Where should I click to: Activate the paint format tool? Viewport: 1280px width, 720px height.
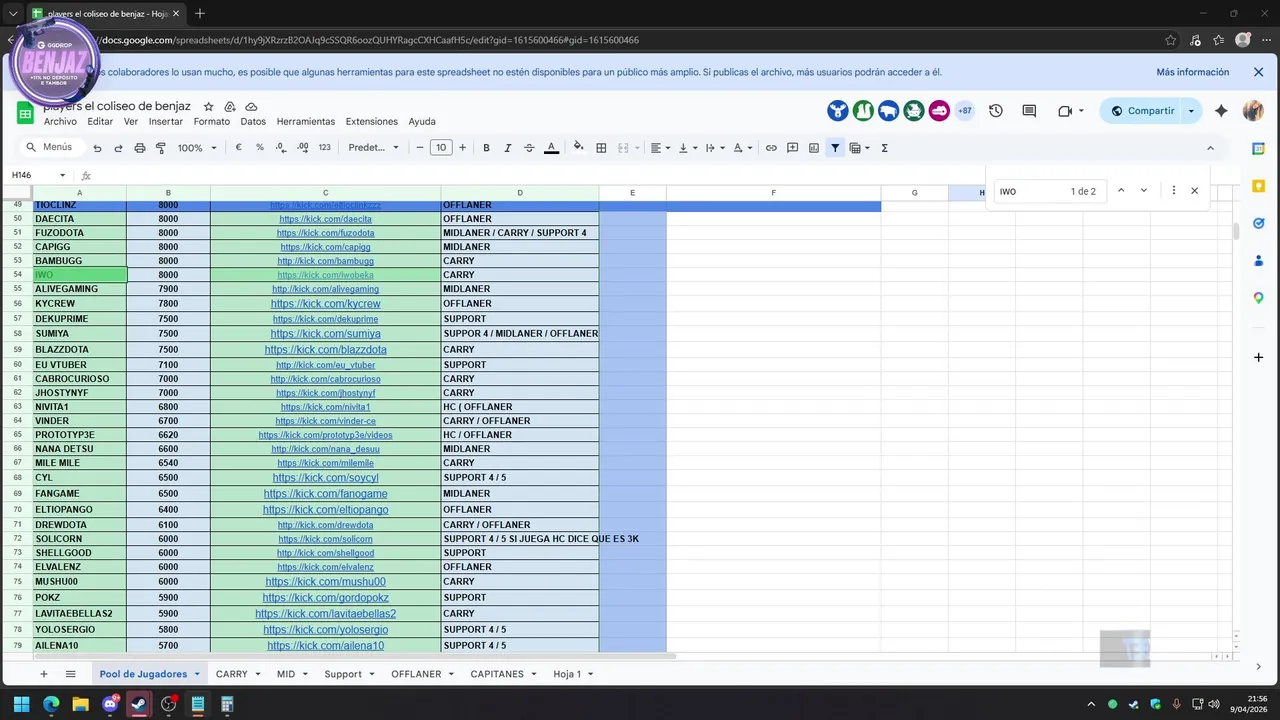[160, 148]
